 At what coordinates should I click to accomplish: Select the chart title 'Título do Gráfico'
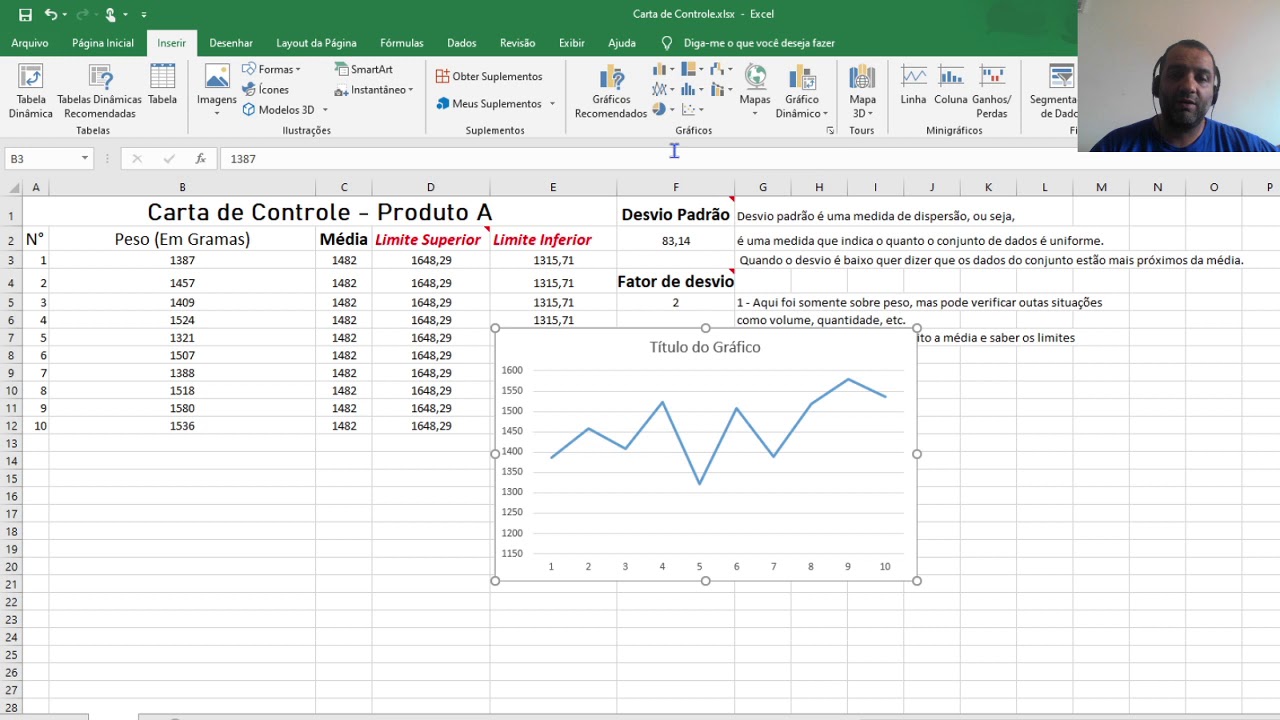pyautogui.click(x=705, y=347)
